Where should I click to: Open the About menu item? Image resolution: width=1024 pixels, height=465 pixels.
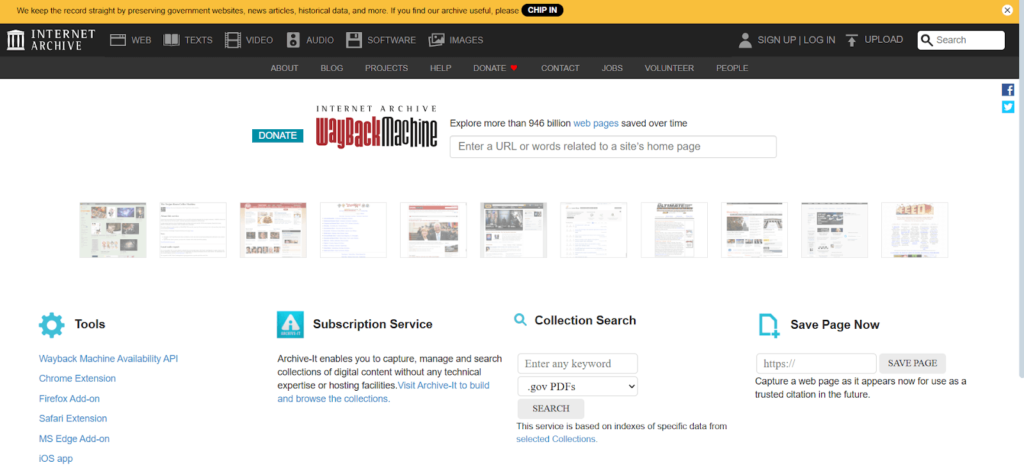[x=284, y=68]
